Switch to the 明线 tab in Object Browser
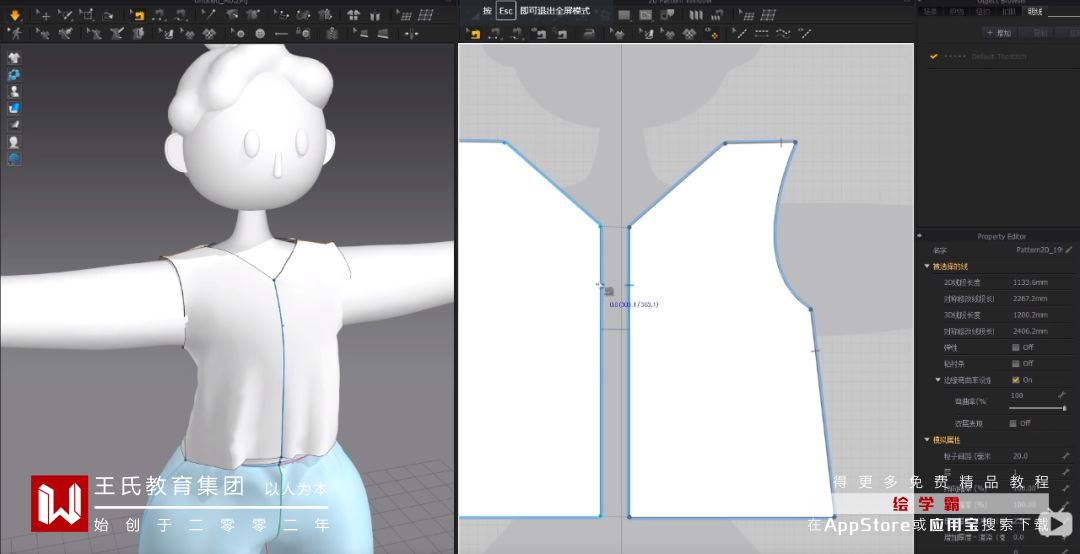 (1035, 12)
